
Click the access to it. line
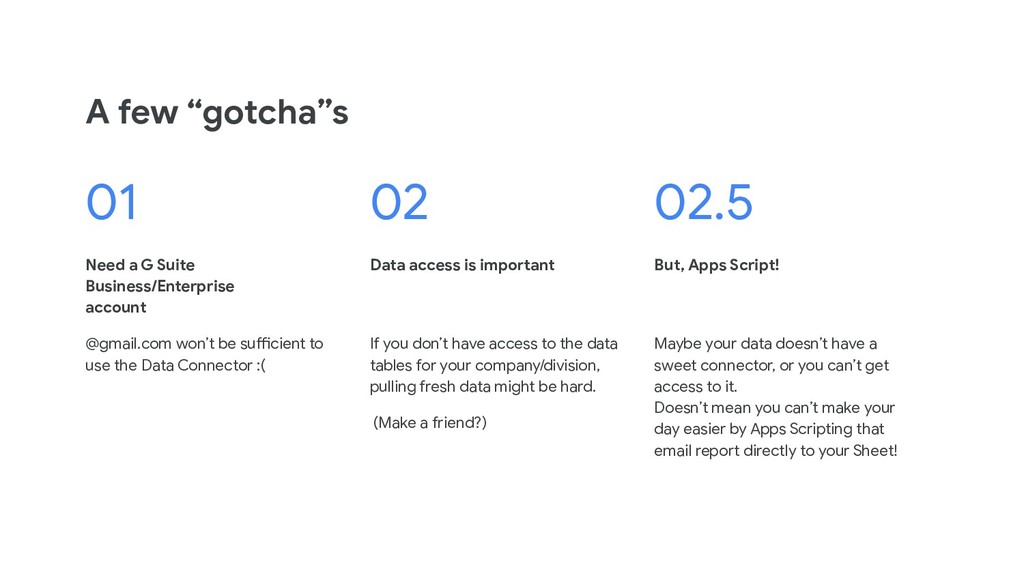tap(696, 387)
